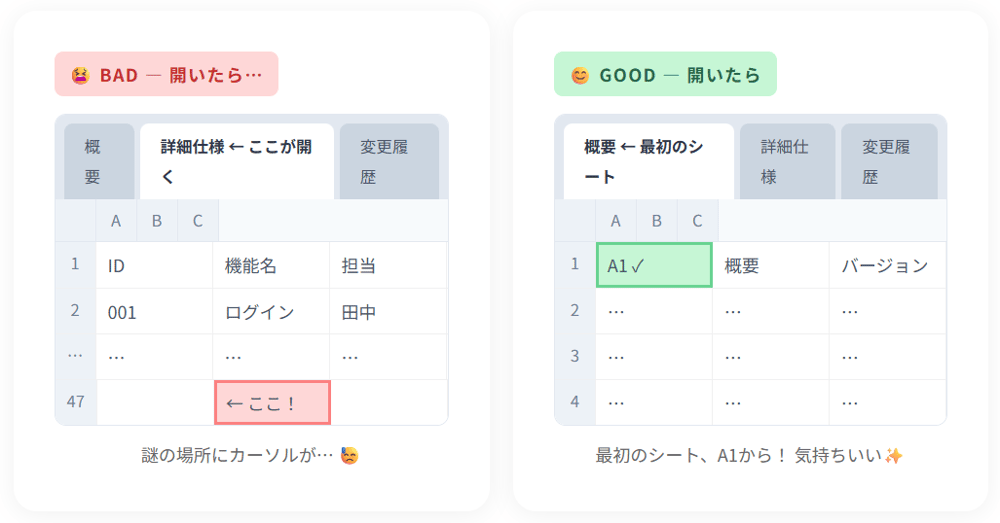This screenshot has width=1000, height=523.
Task: Click the 機能名 header cell
Action: [271, 266]
